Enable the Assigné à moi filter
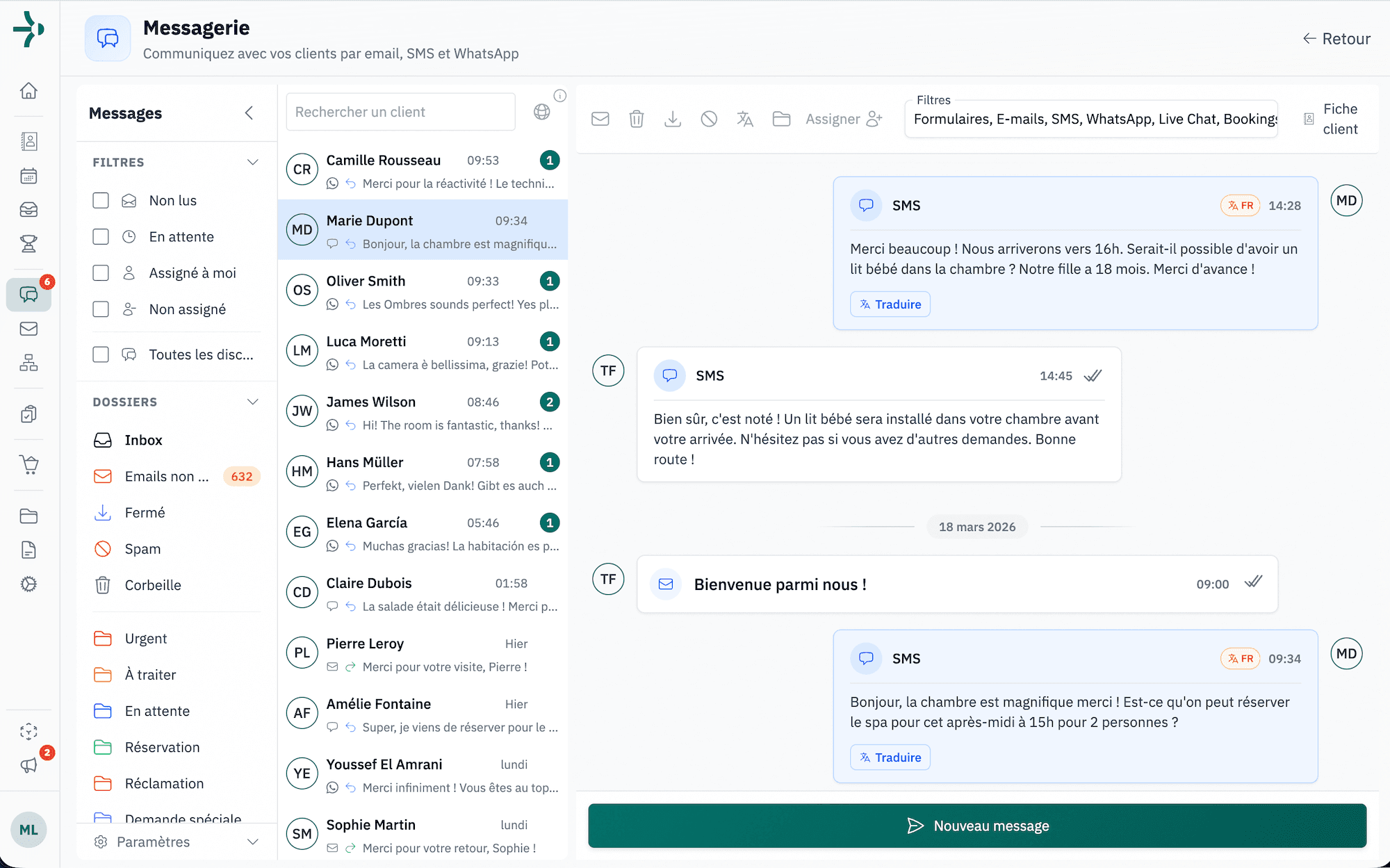This screenshot has width=1390, height=868. (101, 272)
